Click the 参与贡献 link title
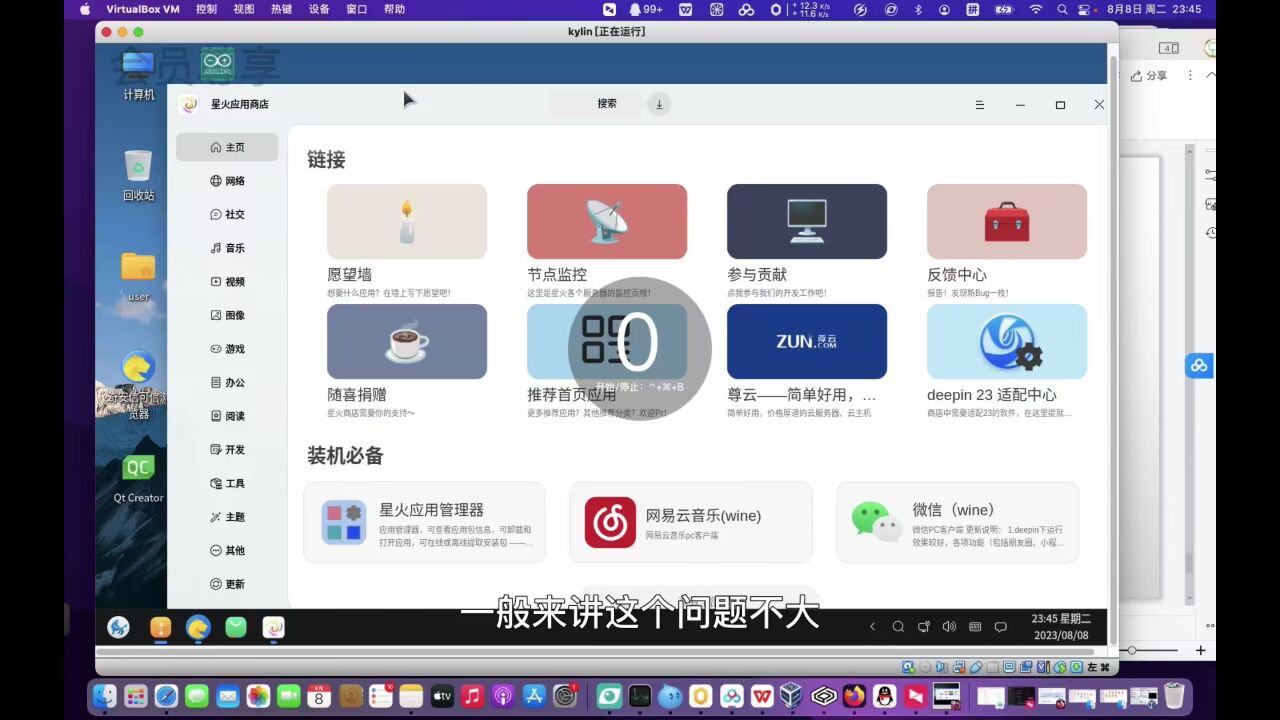 point(757,274)
